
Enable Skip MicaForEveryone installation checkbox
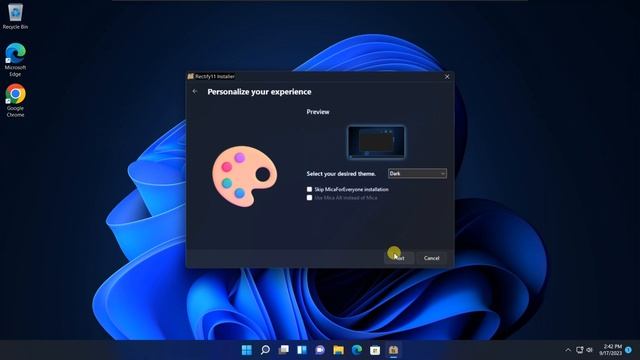[x=309, y=189]
